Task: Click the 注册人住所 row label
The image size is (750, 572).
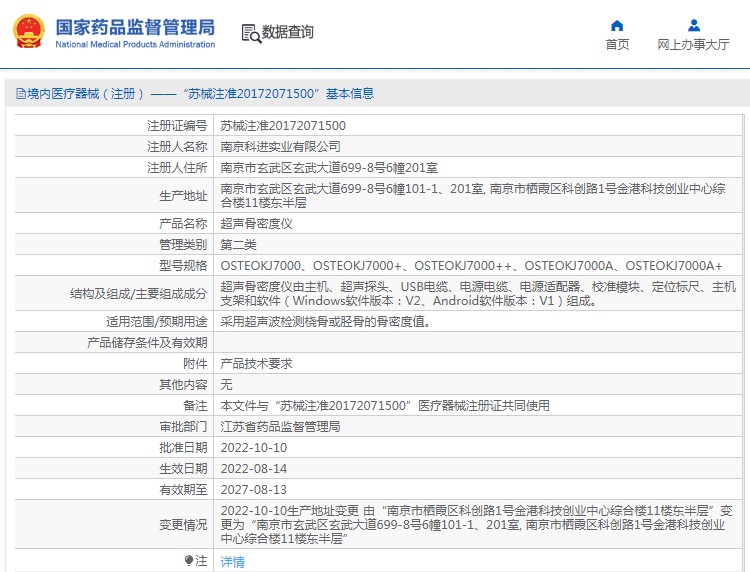Action: coord(177,168)
